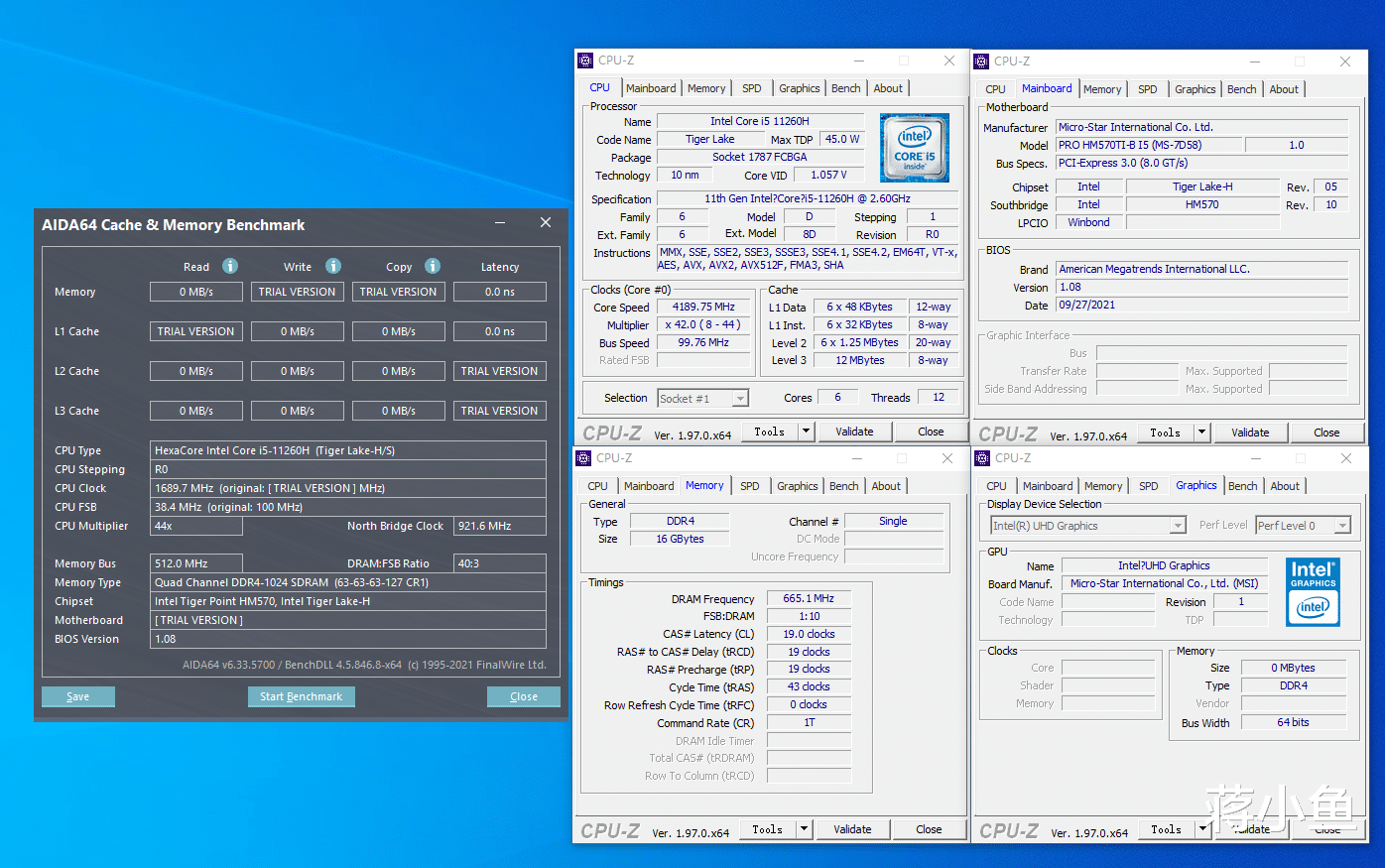Click Validate in the Mainboard CPU-Z window
This screenshot has height=868, width=1385.
tap(1250, 433)
